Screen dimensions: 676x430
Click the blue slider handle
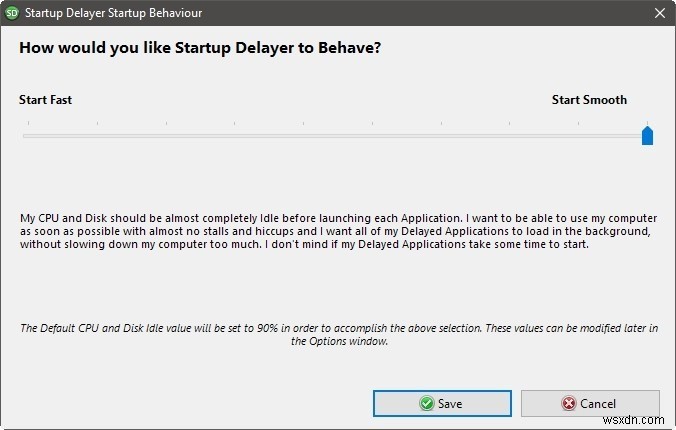[647, 135]
